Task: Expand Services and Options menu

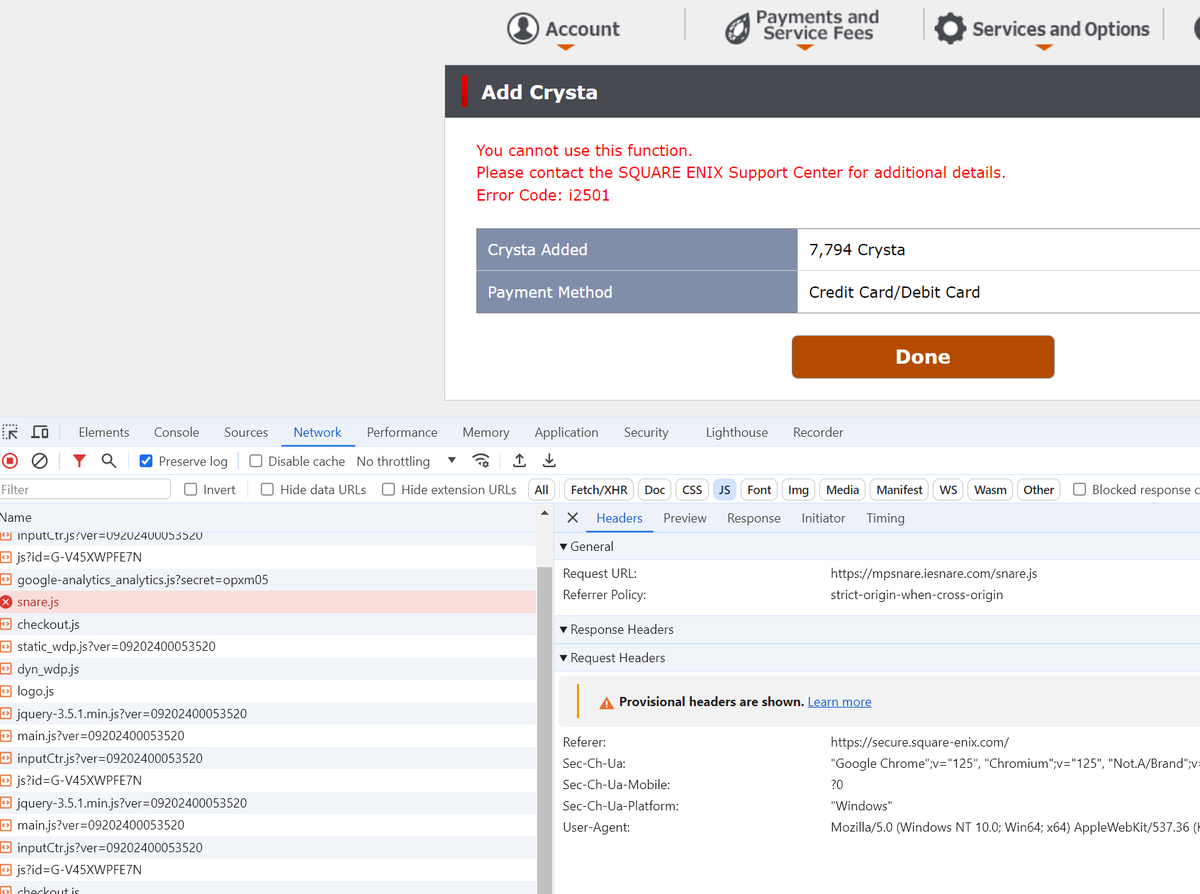Action: tap(1044, 47)
